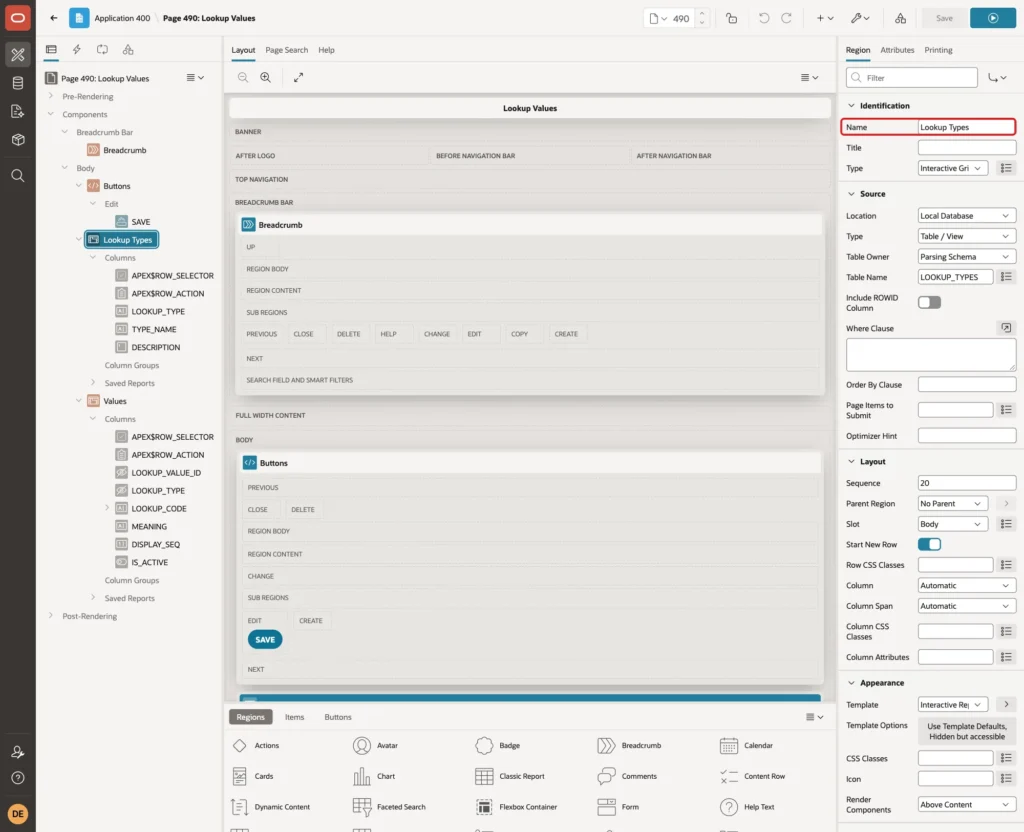Switch to Printing tab
The image size is (1024, 832).
(x=938, y=50)
